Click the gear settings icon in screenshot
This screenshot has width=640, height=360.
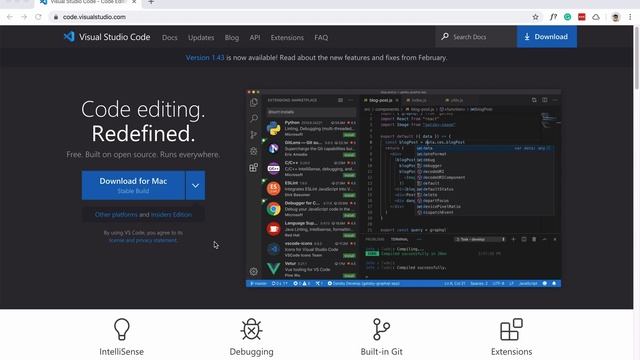coord(253,271)
